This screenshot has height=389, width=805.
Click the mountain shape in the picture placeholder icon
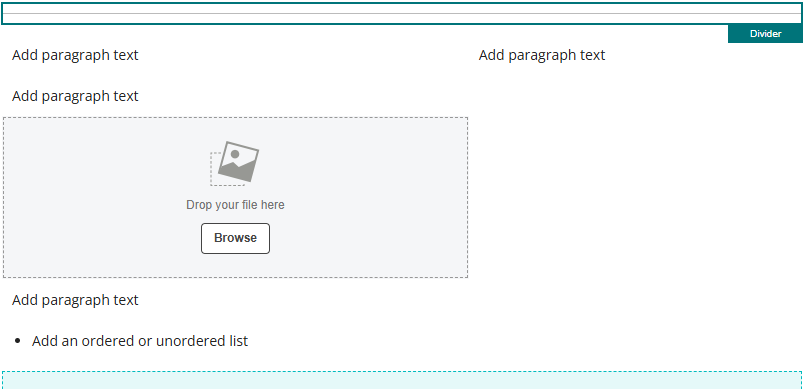pos(235,169)
